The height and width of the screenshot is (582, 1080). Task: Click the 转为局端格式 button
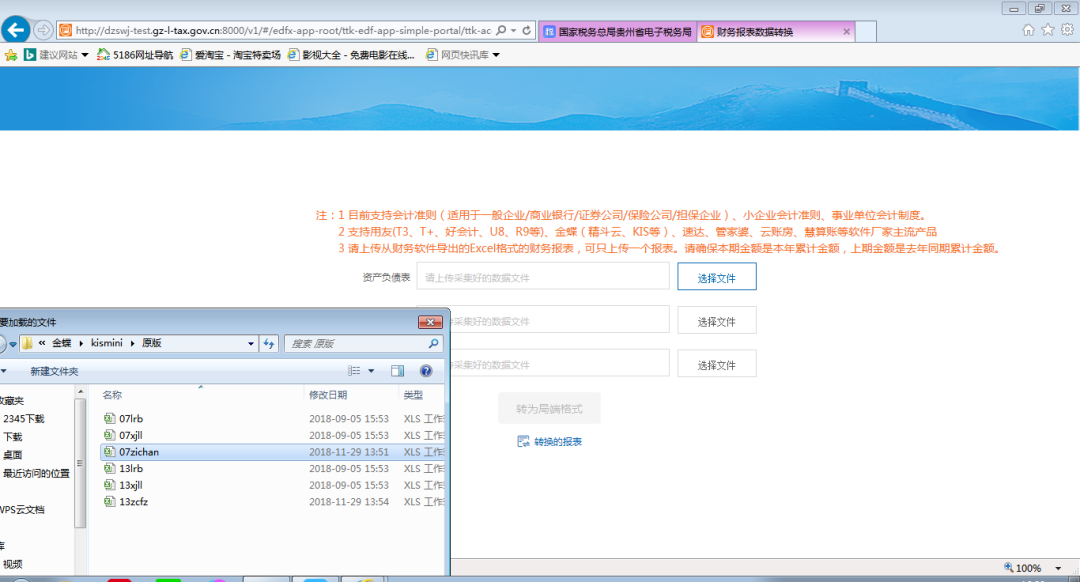coord(549,408)
